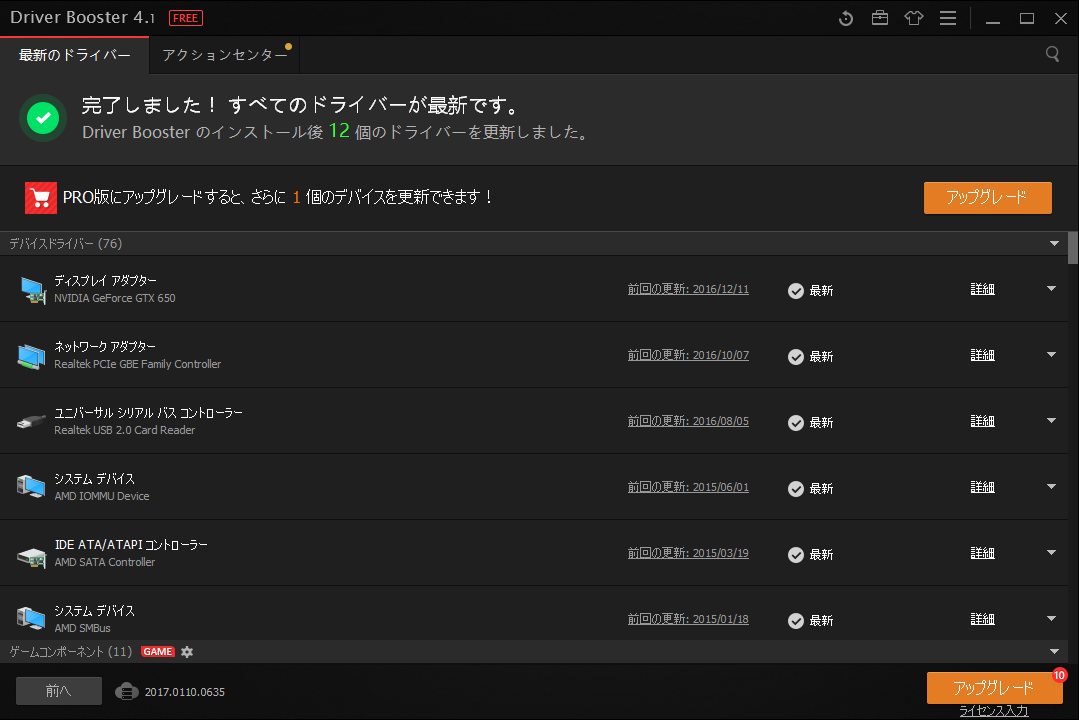Viewport: 1079px width, 720px height.
Task: Click 前回の更新: 2016/12/11 link
Action: coord(688,289)
